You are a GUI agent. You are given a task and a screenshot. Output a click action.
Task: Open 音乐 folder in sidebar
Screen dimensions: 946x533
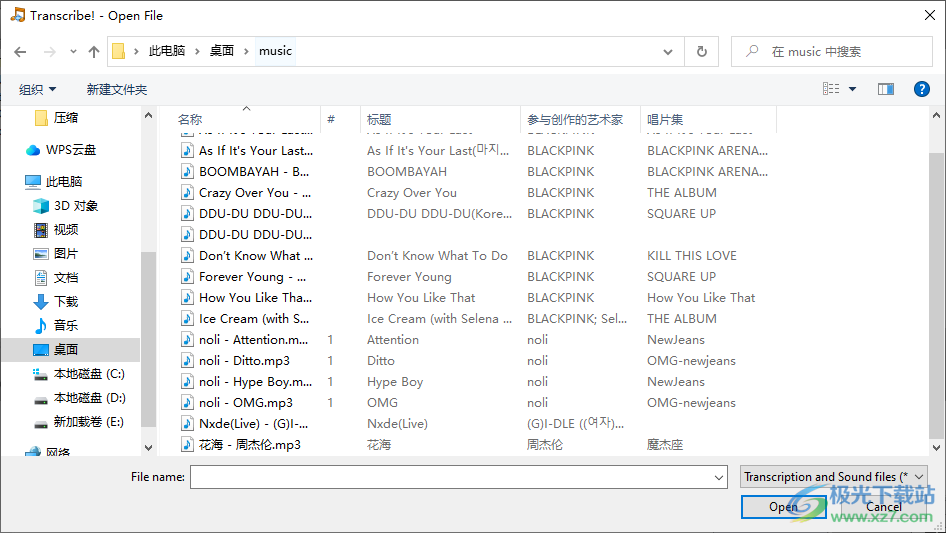pyautogui.click(x=66, y=325)
